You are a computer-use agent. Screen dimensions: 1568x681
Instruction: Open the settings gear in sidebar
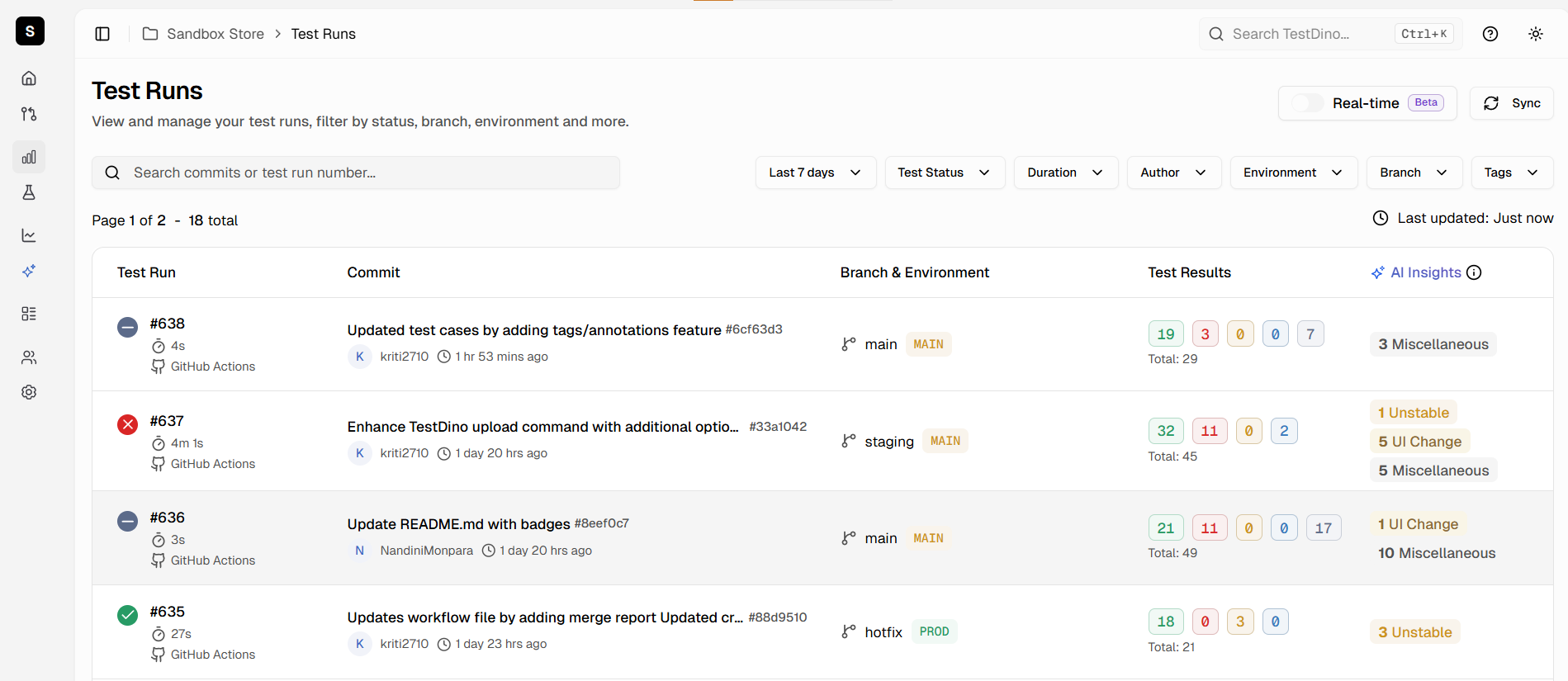pos(29,392)
